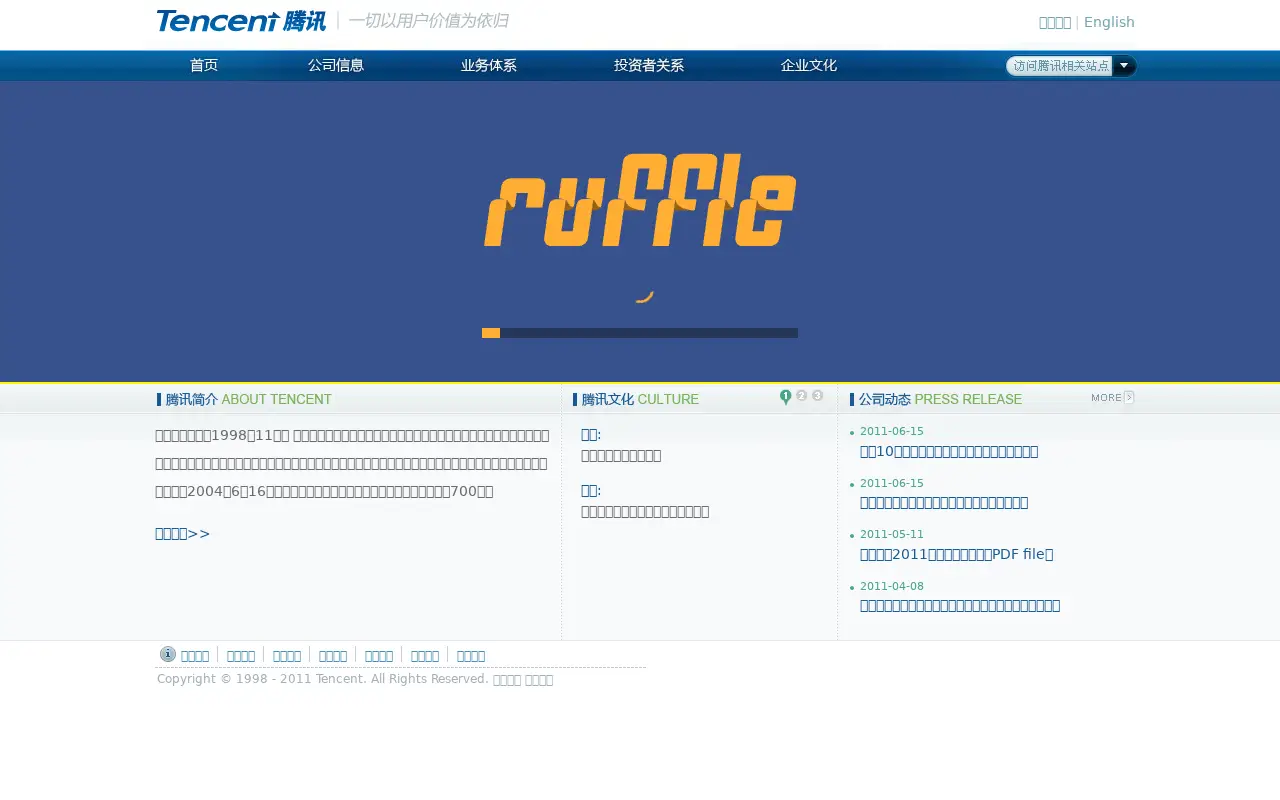Viewport: 1280px width, 800px height.
Task: Open the 企业文化 menu item
Action: tap(809, 65)
